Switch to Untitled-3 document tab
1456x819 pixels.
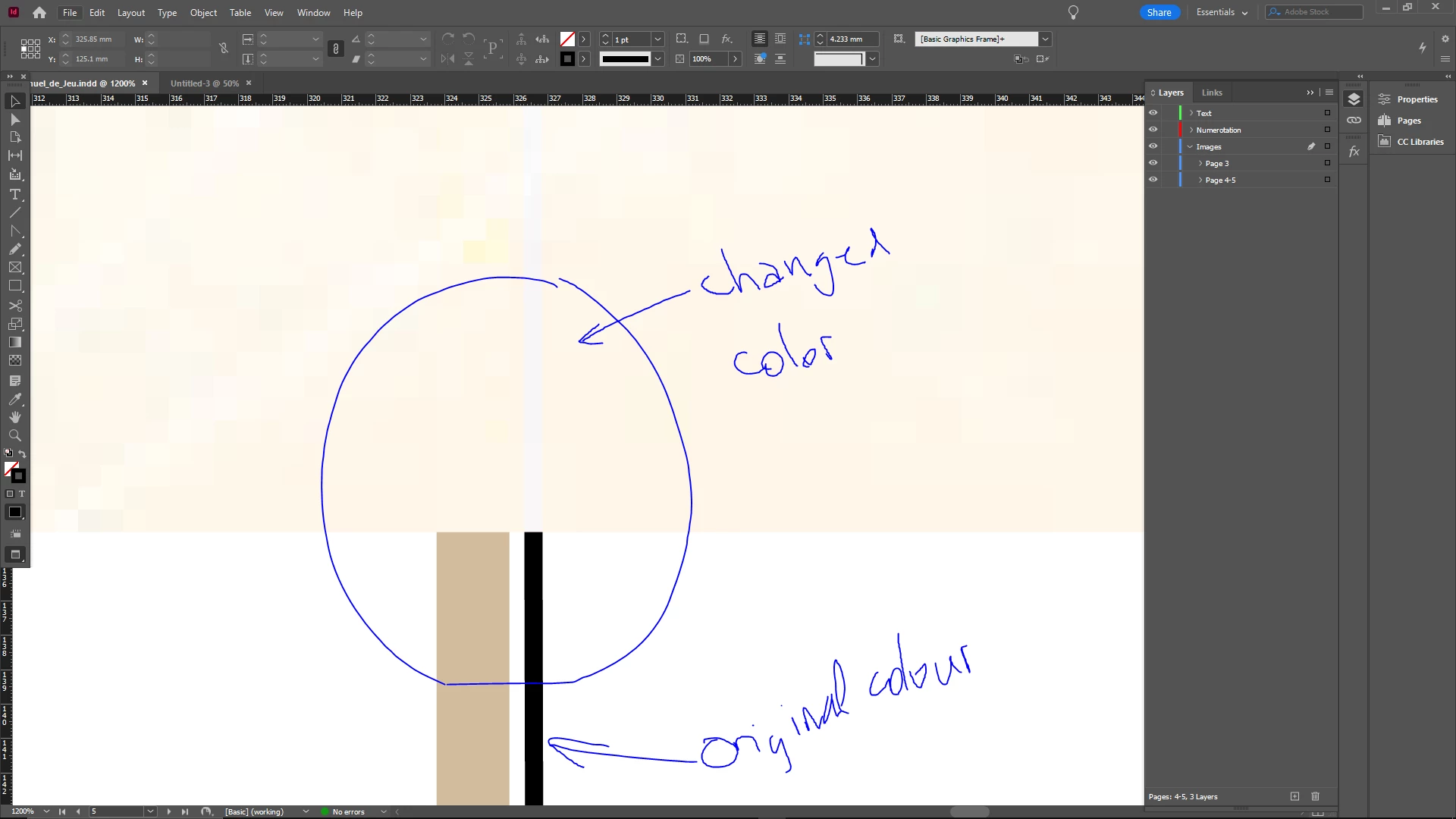click(204, 83)
